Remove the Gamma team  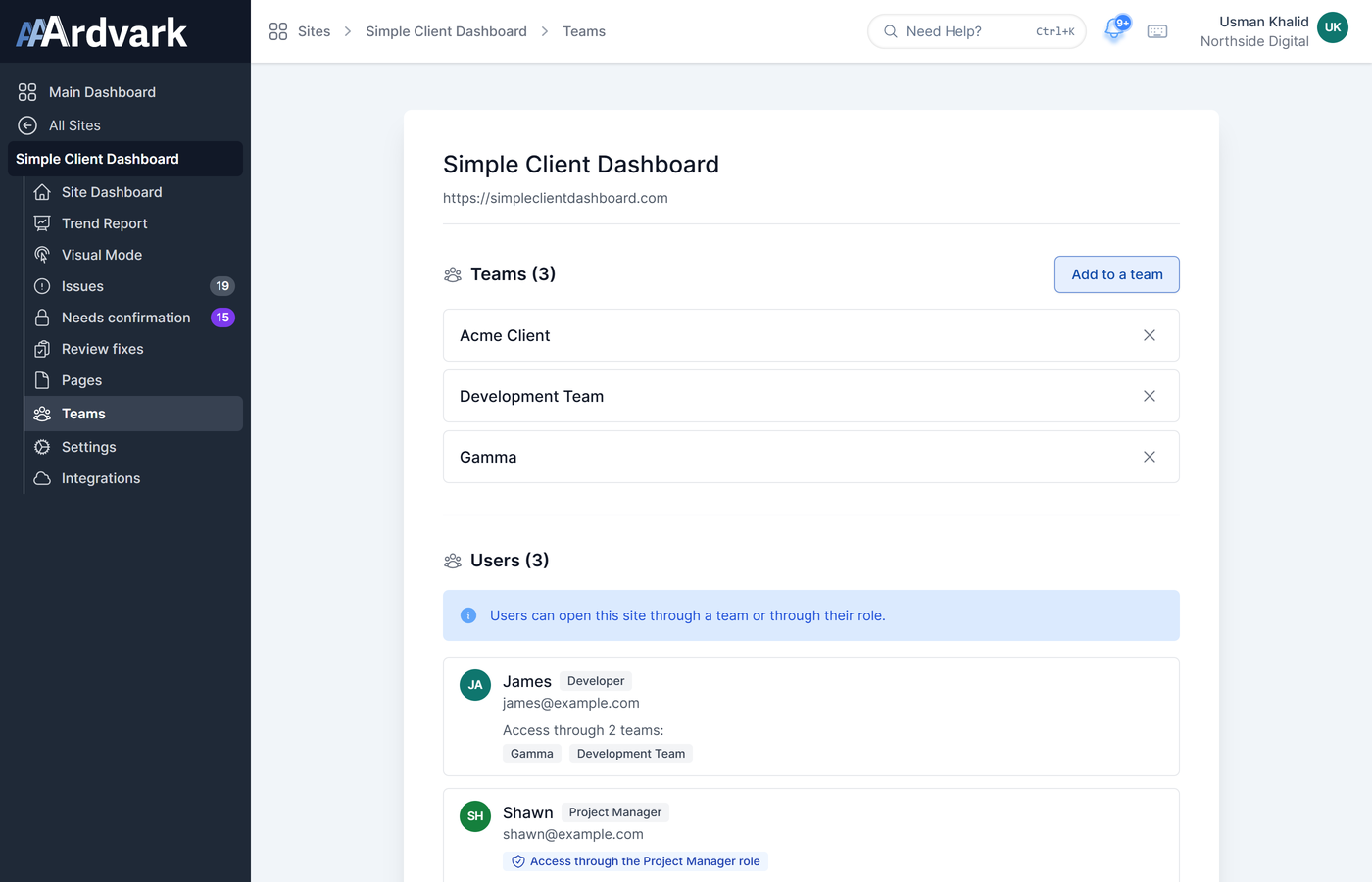coord(1150,457)
